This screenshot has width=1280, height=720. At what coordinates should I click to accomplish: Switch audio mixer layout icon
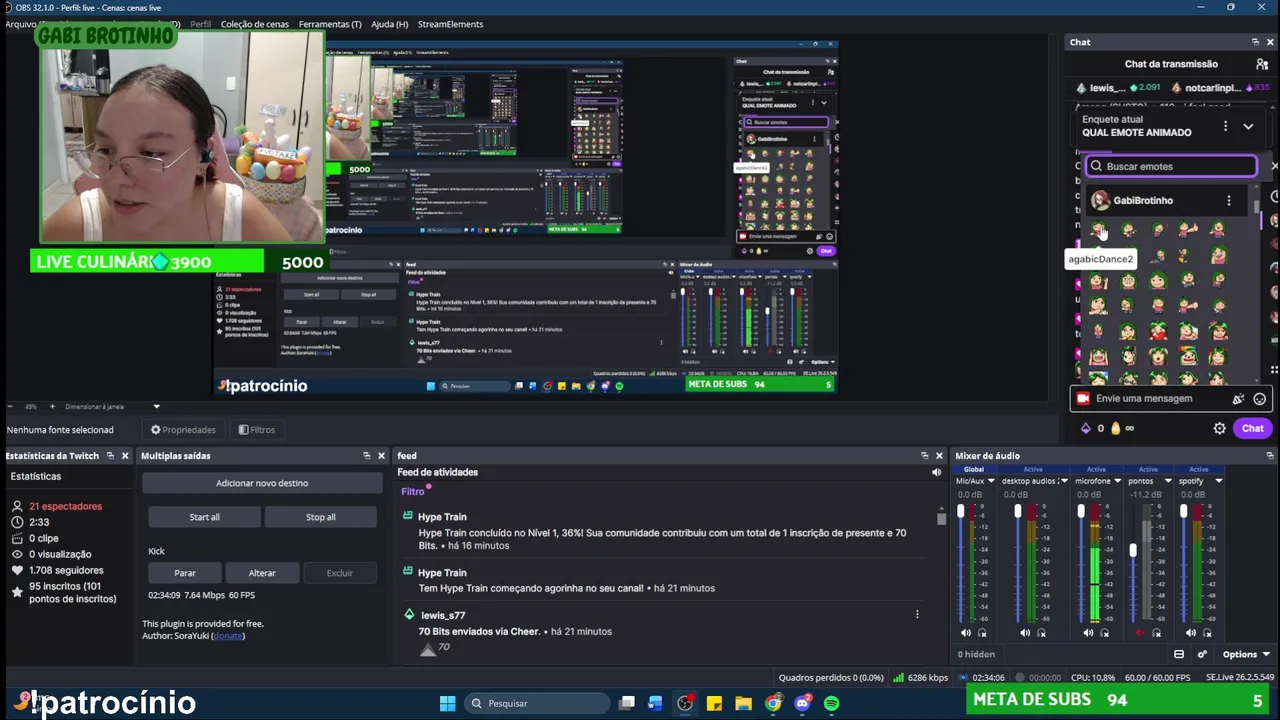[1179, 654]
